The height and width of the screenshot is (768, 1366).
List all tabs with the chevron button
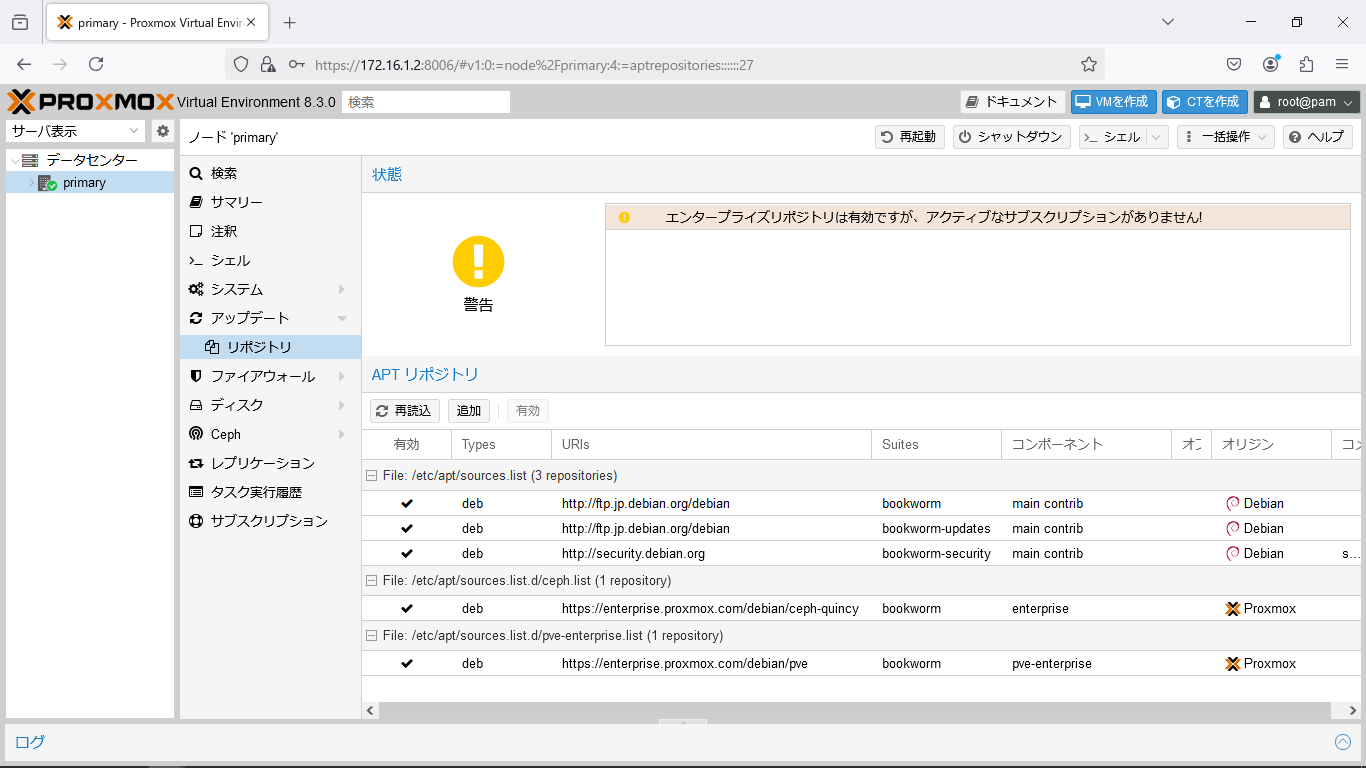click(x=1168, y=22)
